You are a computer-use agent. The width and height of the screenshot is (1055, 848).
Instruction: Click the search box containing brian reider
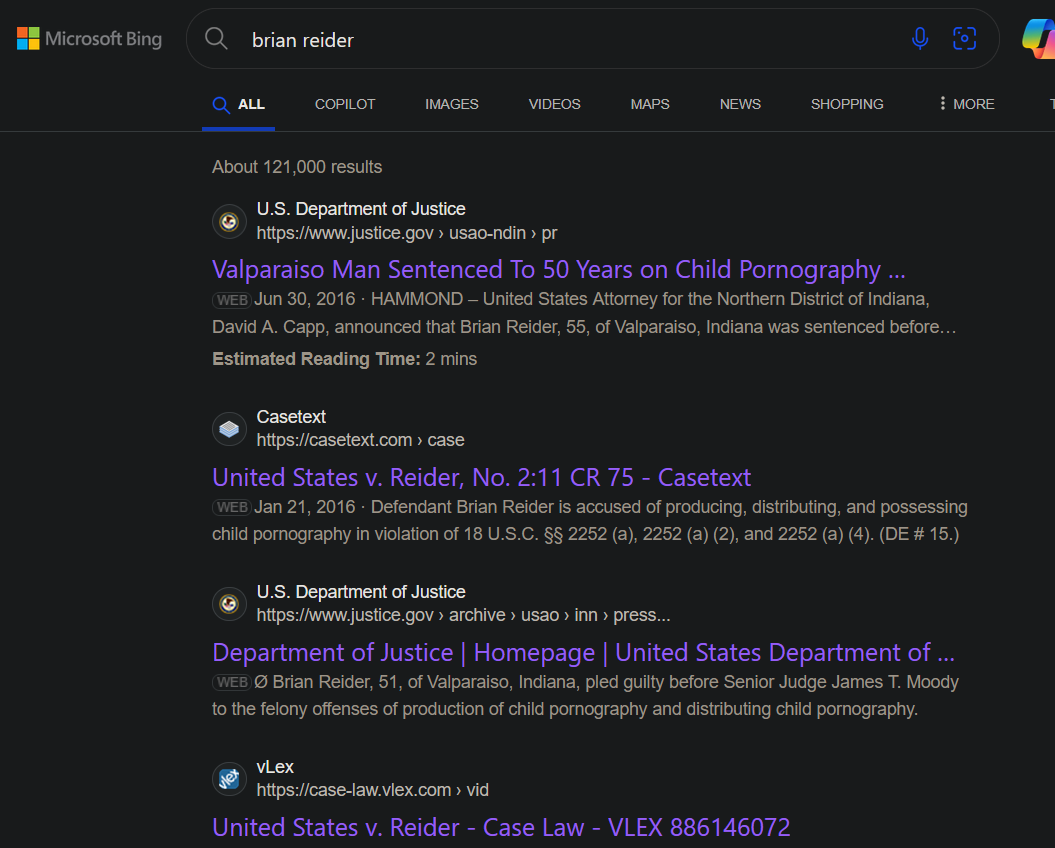592,39
